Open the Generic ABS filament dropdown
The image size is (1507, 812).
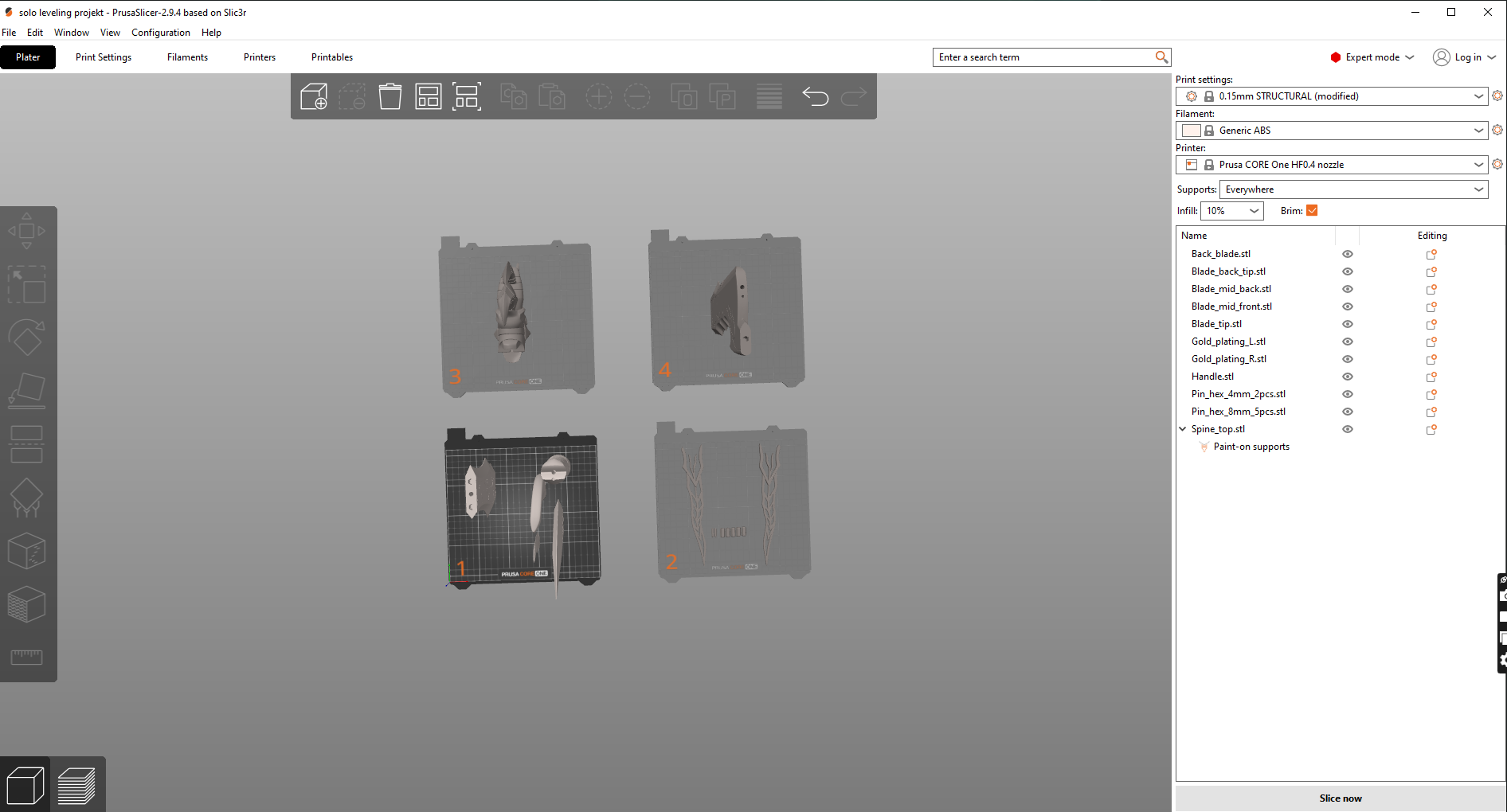(x=1332, y=131)
